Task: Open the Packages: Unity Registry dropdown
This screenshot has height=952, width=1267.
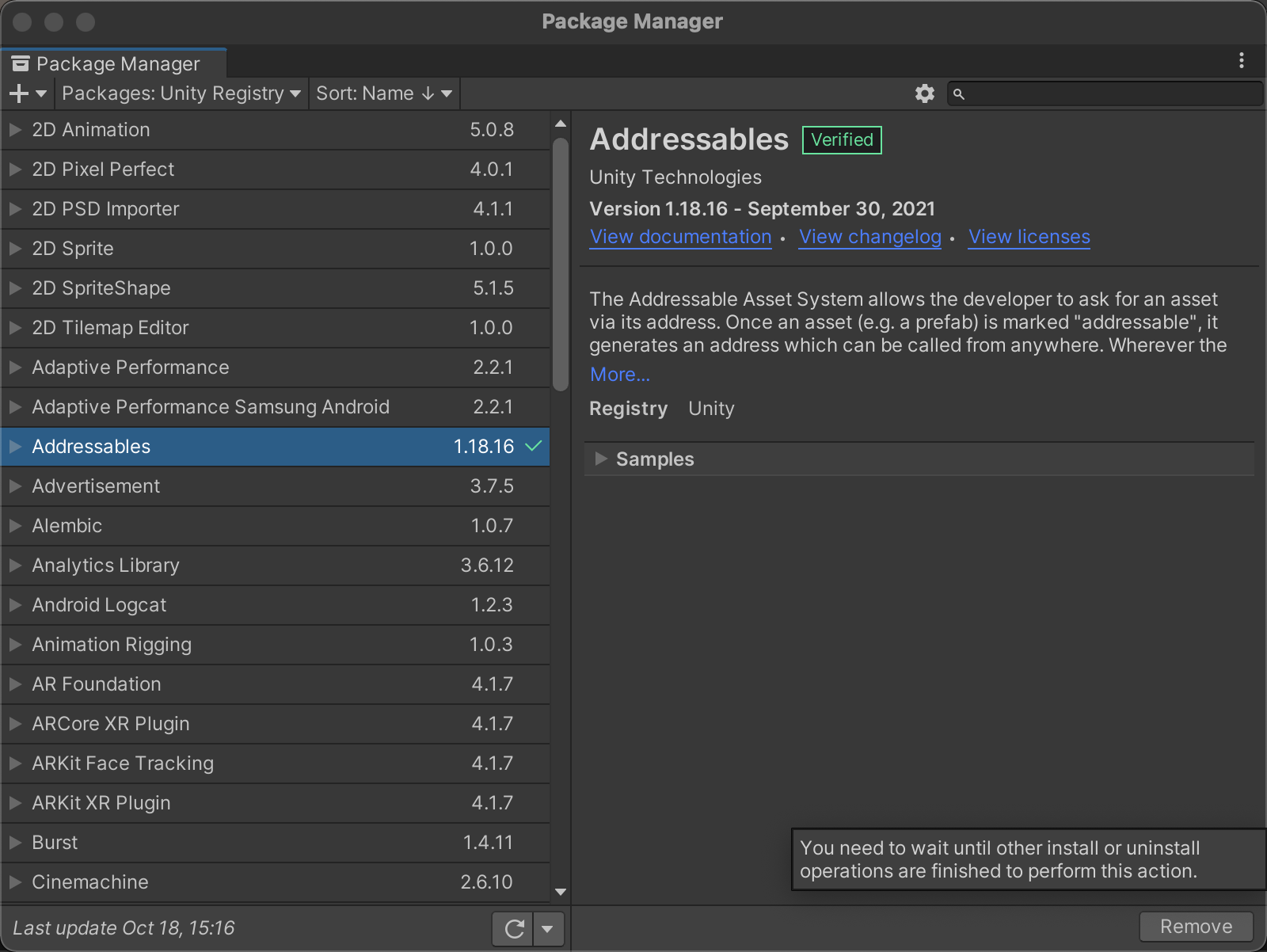Action: (x=181, y=93)
